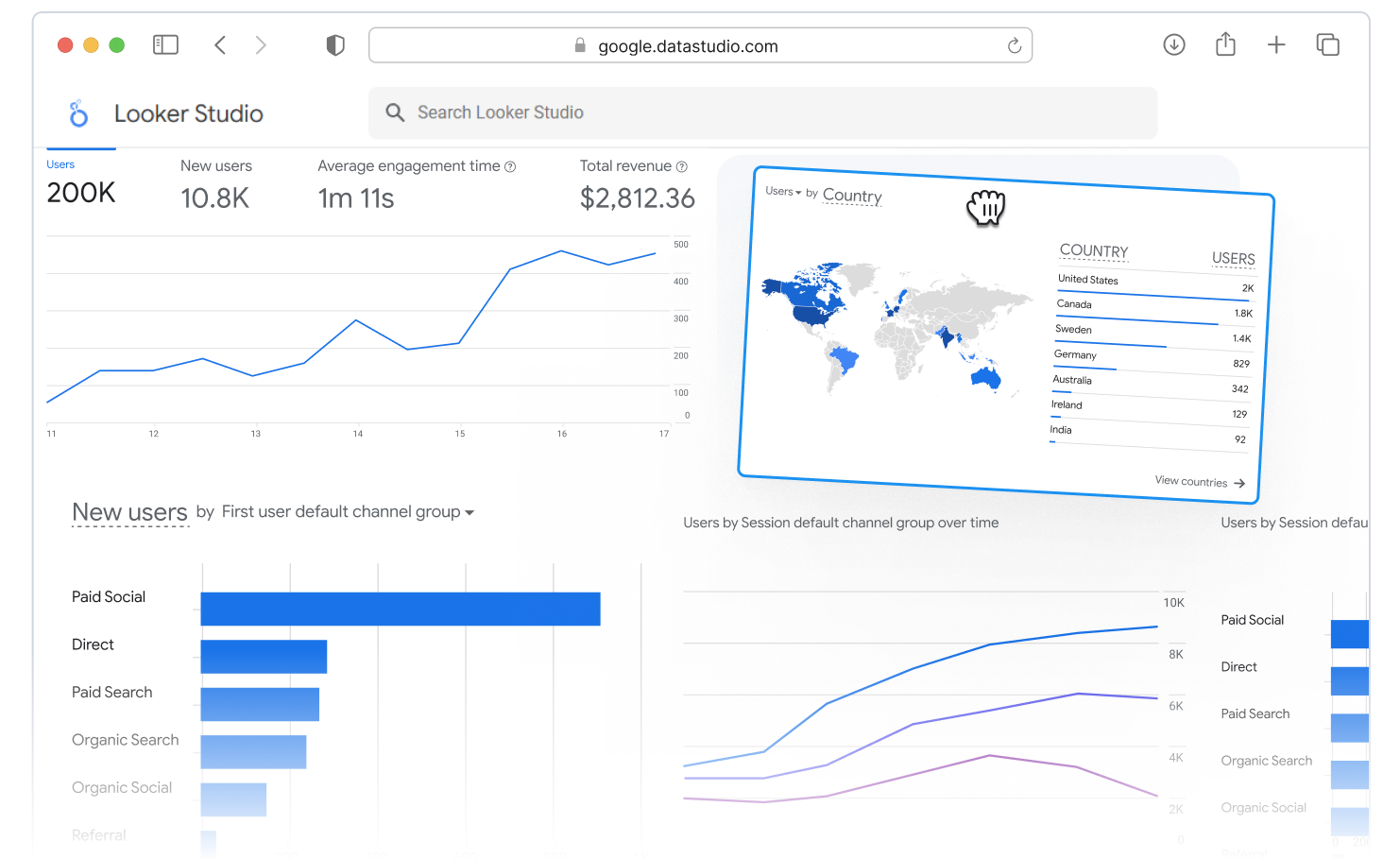
Task: Toggle the browser sidebar icon
Action: coord(165,44)
